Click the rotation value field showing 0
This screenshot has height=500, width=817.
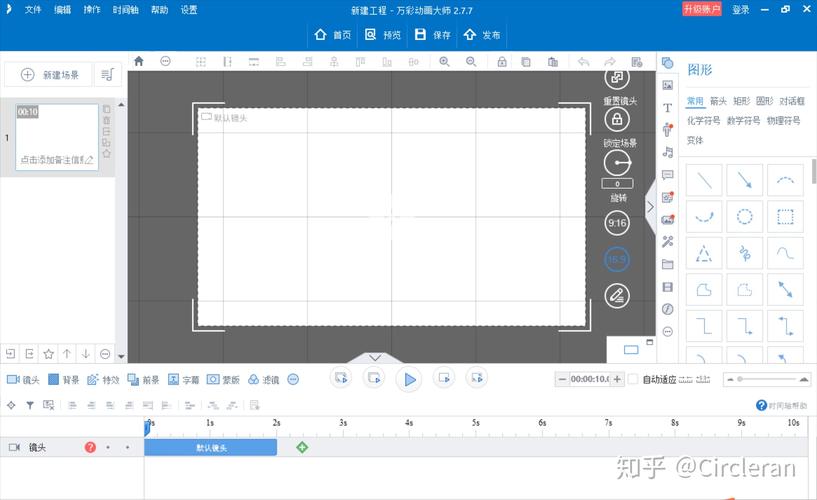617,184
